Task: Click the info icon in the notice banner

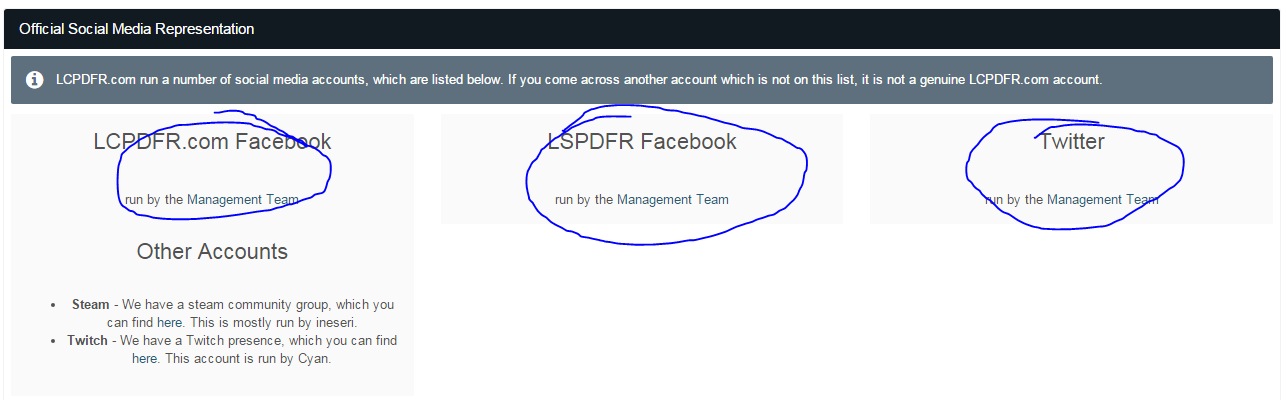Action: 35,80
